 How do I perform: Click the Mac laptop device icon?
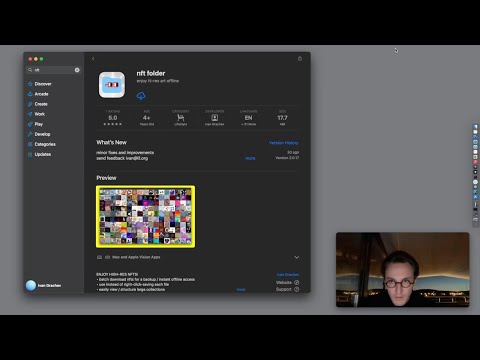tap(99, 257)
